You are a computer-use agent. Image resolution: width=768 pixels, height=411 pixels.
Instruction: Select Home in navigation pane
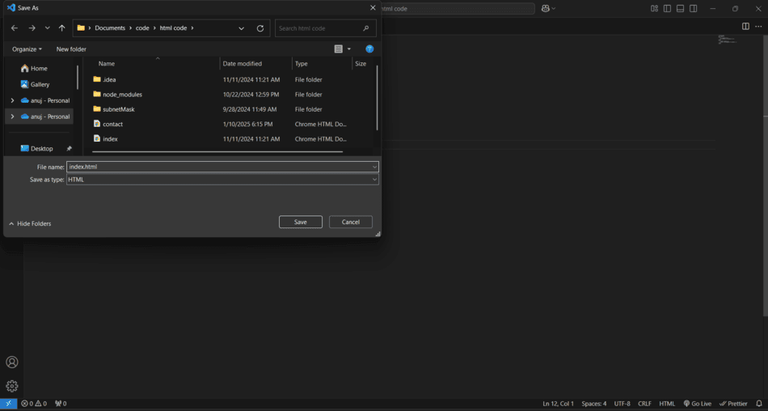pyautogui.click(x=34, y=69)
